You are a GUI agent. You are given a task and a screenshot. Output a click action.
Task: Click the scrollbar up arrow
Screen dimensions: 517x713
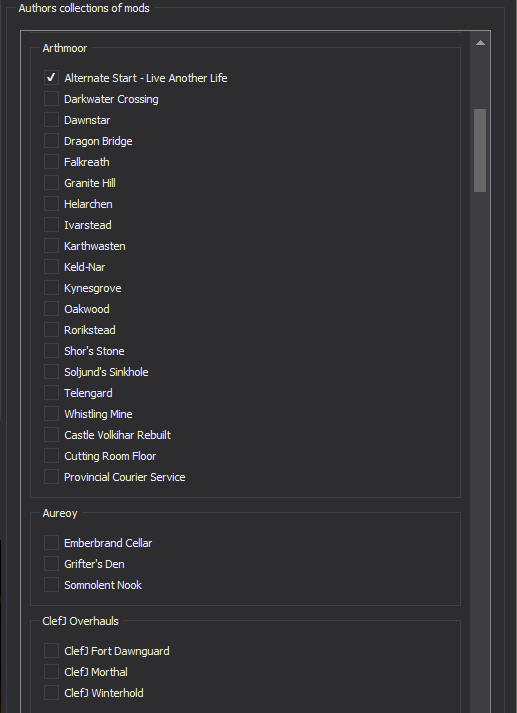pos(480,43)
